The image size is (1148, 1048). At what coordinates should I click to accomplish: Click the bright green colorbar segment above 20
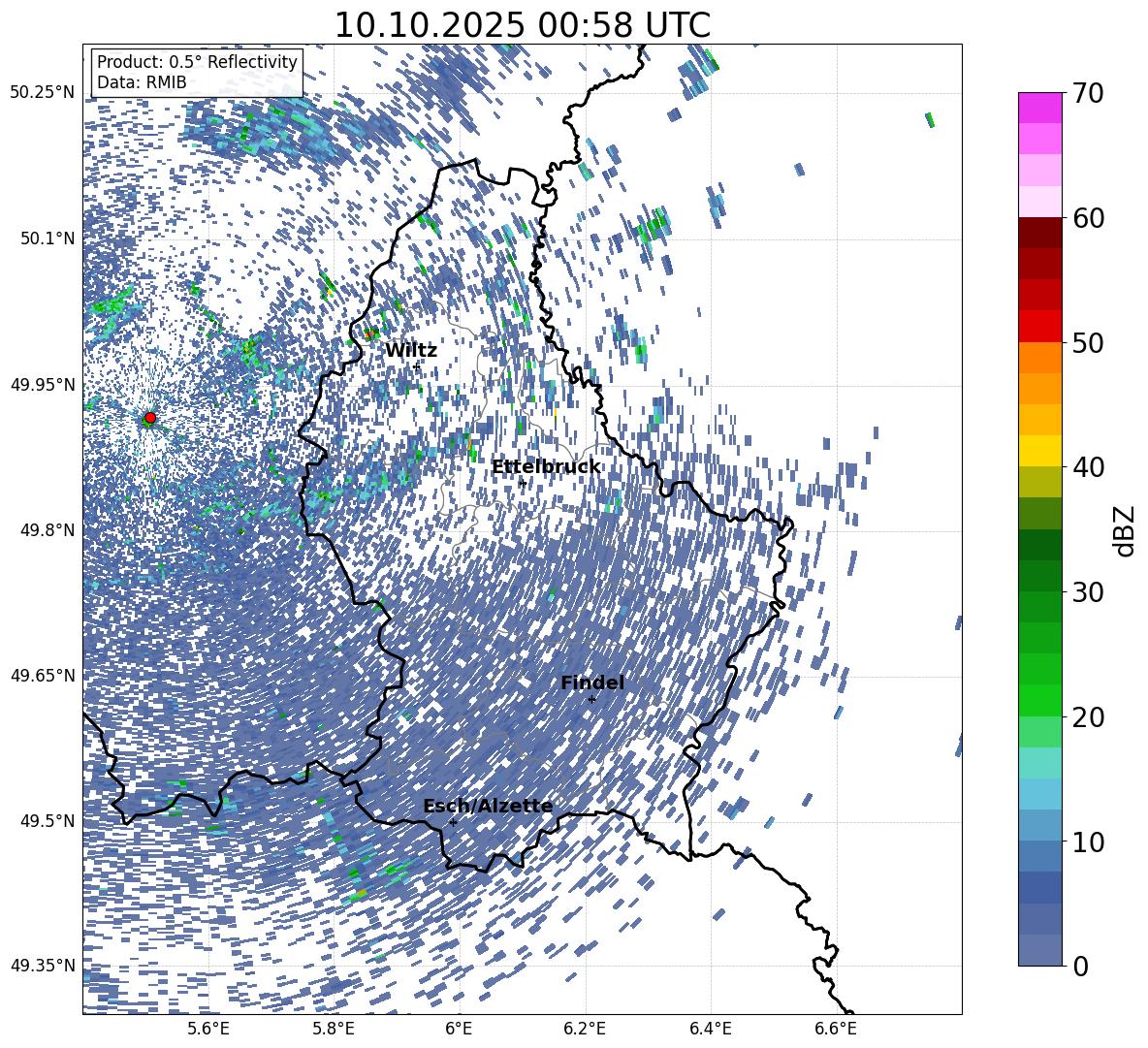click(1040, 700)
